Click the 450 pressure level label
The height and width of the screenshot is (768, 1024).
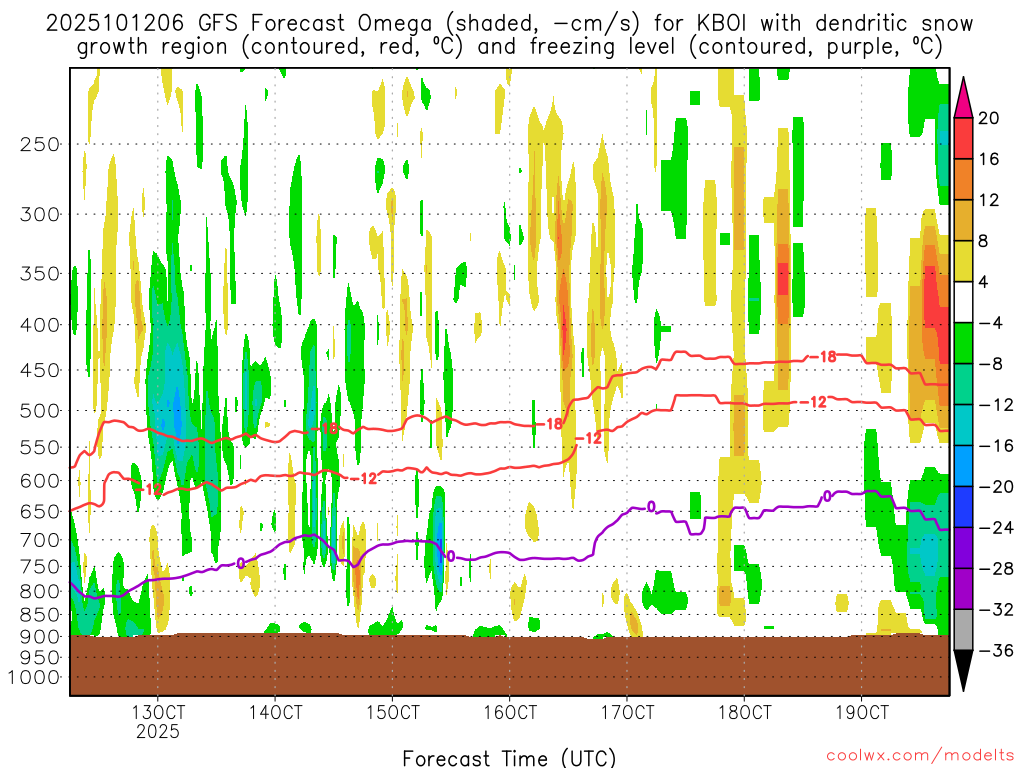pos(40,370)
